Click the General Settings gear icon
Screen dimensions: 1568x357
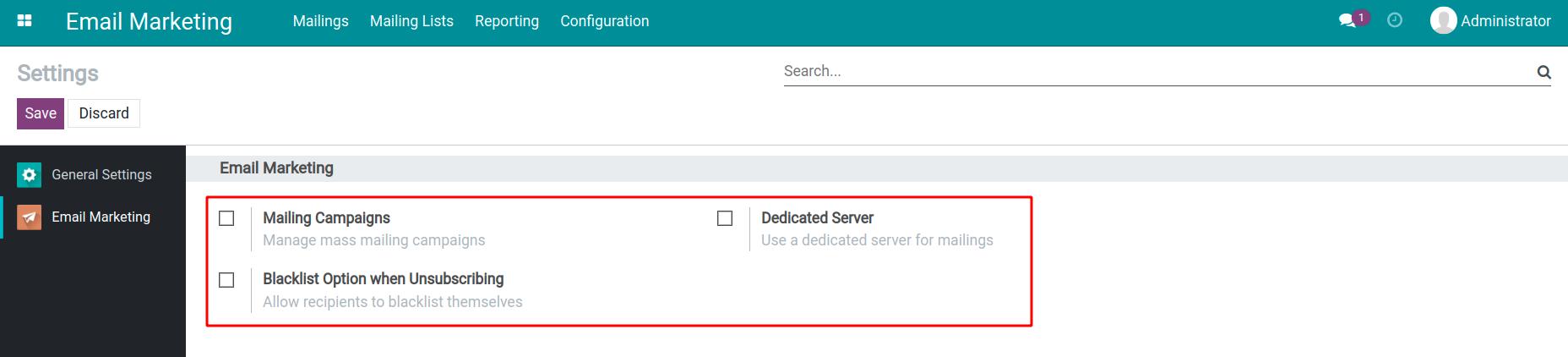click(30, 175)
